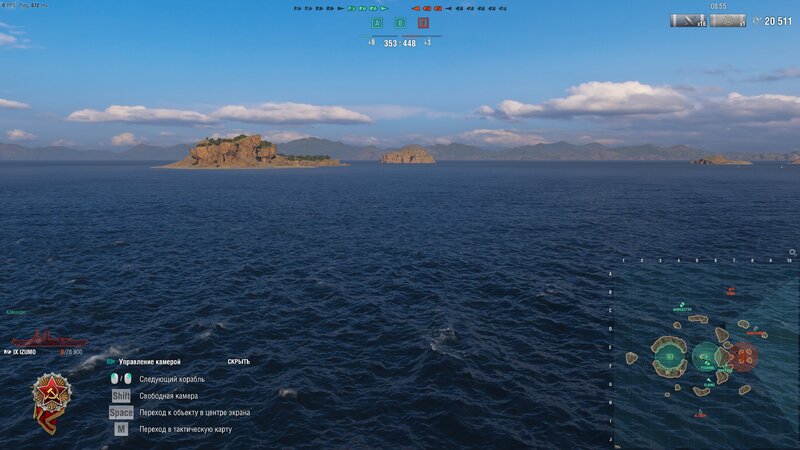Screen dimensions: 800x450
Task: Click the red enemy marker at minimap top
Action: click(x=731, y=291)
